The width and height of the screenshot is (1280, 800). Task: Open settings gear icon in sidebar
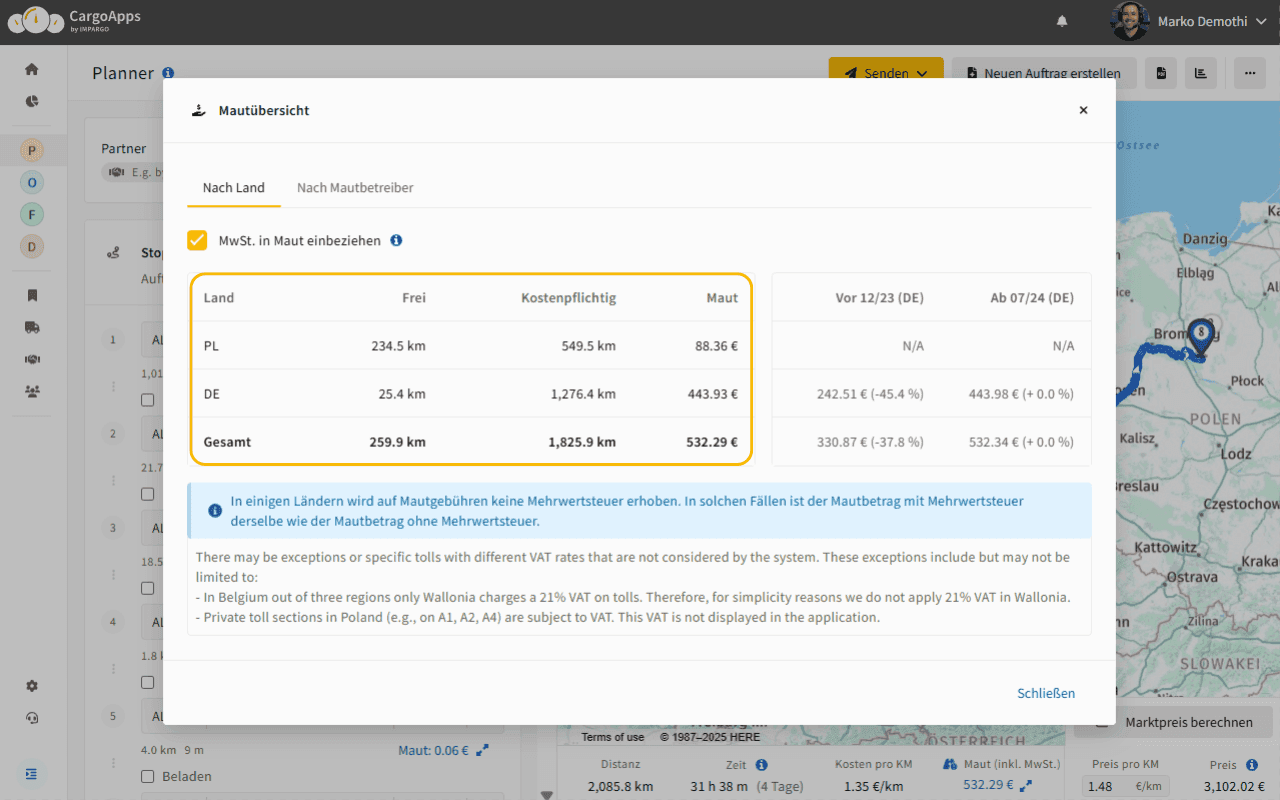[32, 686]
